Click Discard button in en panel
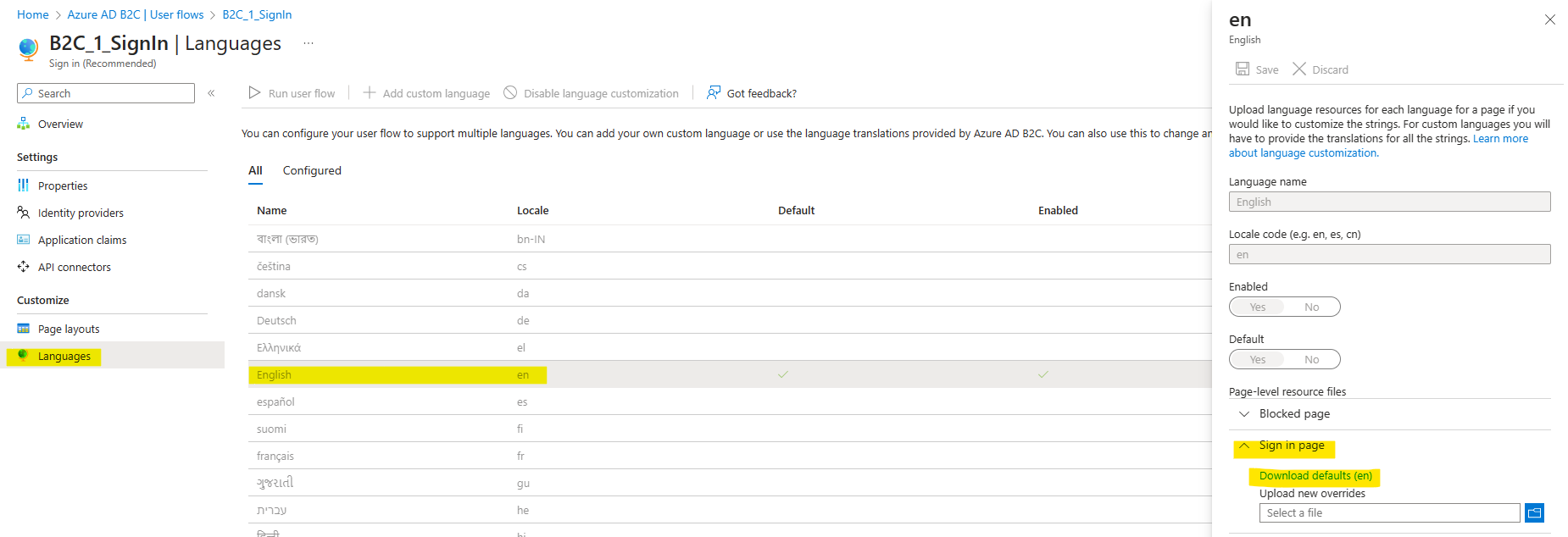 click(x=1321, y=69)
